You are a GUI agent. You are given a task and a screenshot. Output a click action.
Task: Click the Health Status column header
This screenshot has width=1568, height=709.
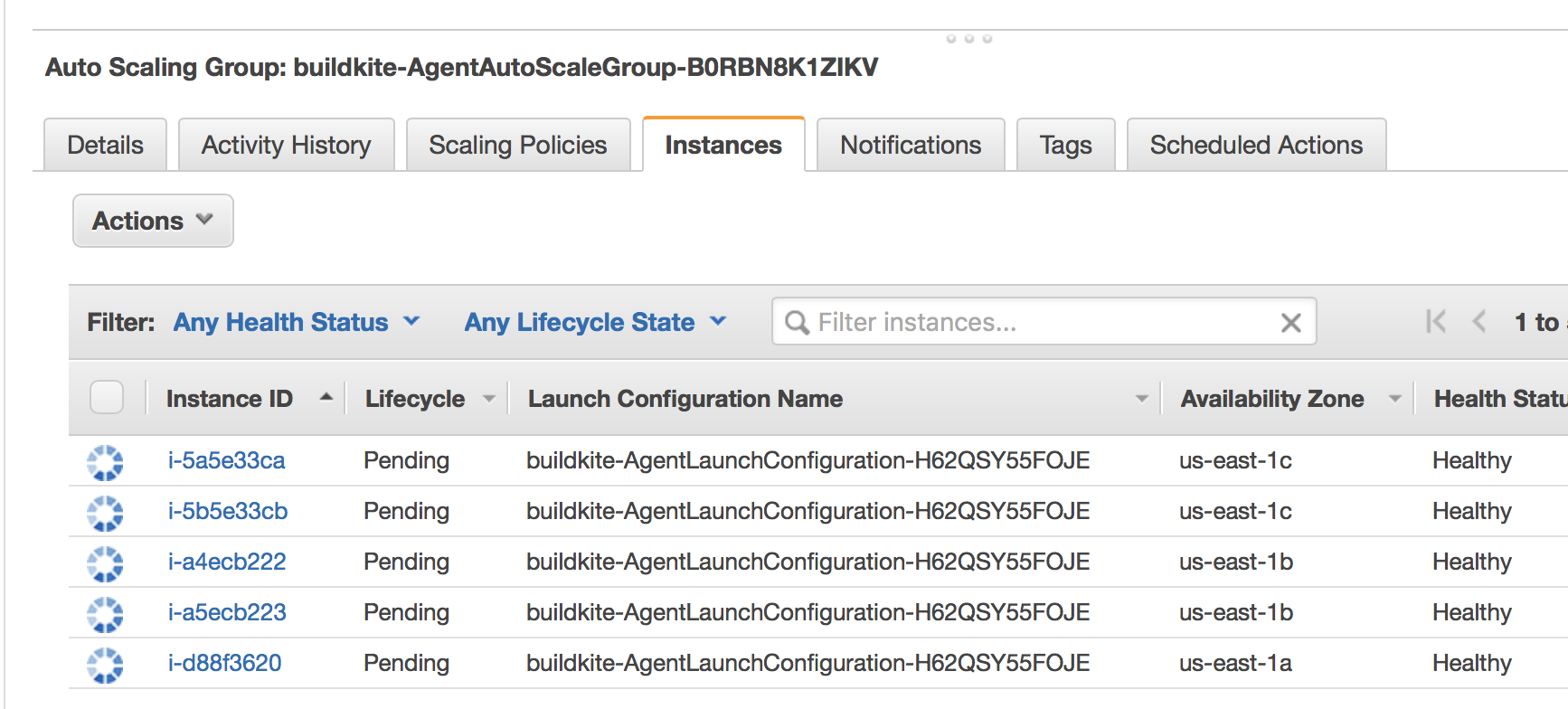click(x=1501, y=399)
